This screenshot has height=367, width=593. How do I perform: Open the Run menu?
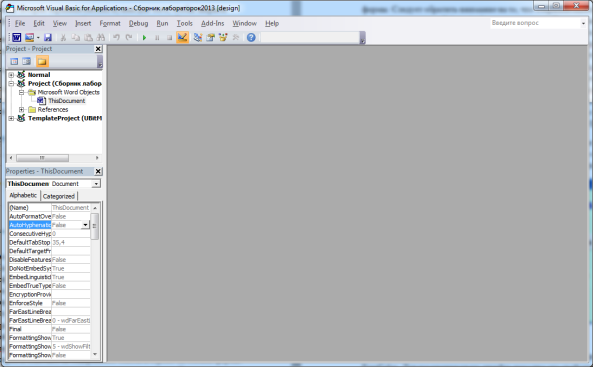click(x=162, y=23)
